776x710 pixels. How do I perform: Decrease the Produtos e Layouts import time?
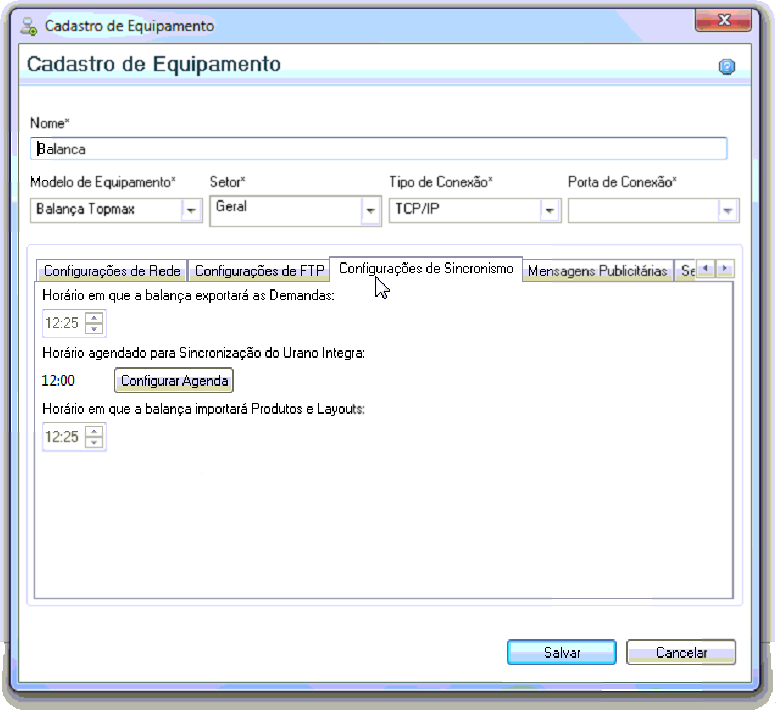pos(94,442)
